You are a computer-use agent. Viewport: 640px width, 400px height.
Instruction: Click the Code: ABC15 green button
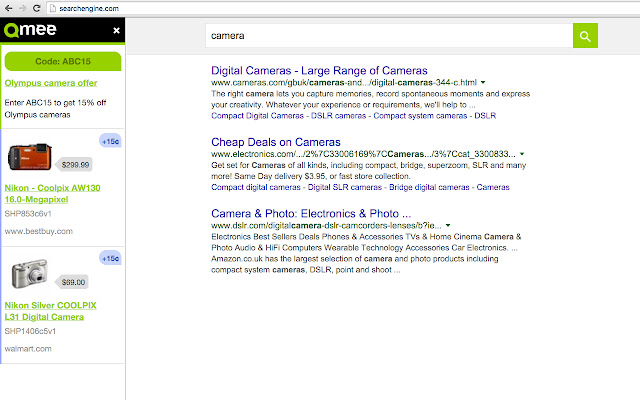coord(63,61)
